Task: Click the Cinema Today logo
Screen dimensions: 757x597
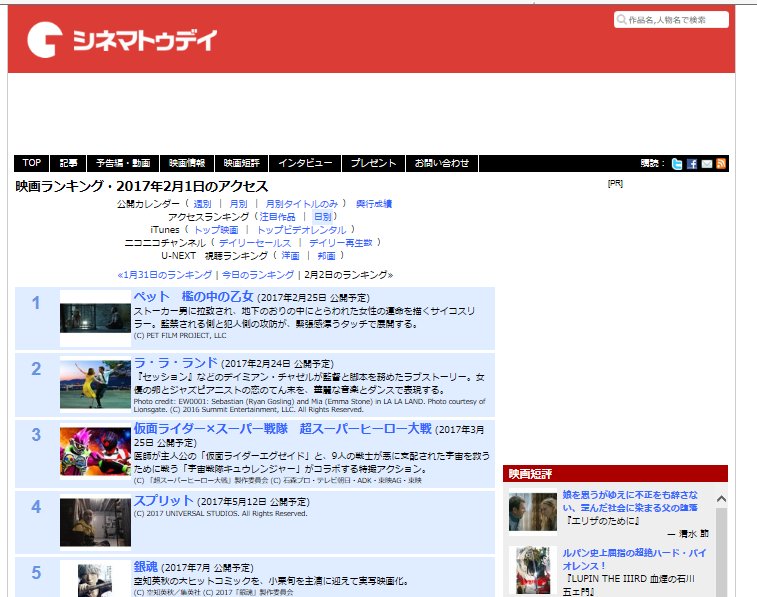Action: click(122, 40)
